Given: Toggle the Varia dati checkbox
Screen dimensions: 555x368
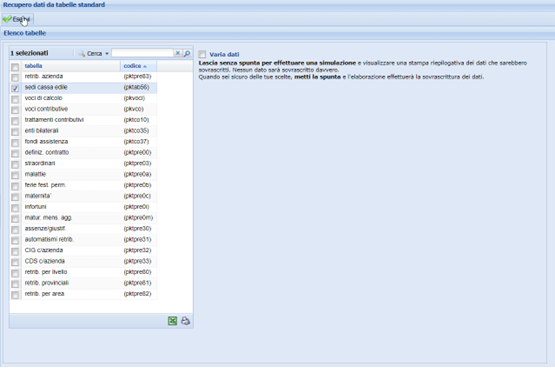Looking at the screenshot, I should (202, 54).
